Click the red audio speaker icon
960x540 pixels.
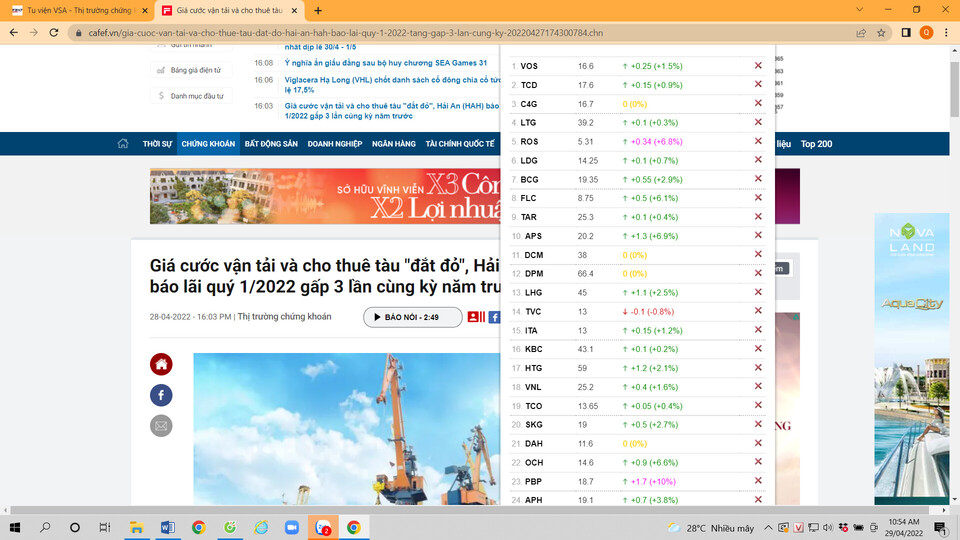click(476, 317)
